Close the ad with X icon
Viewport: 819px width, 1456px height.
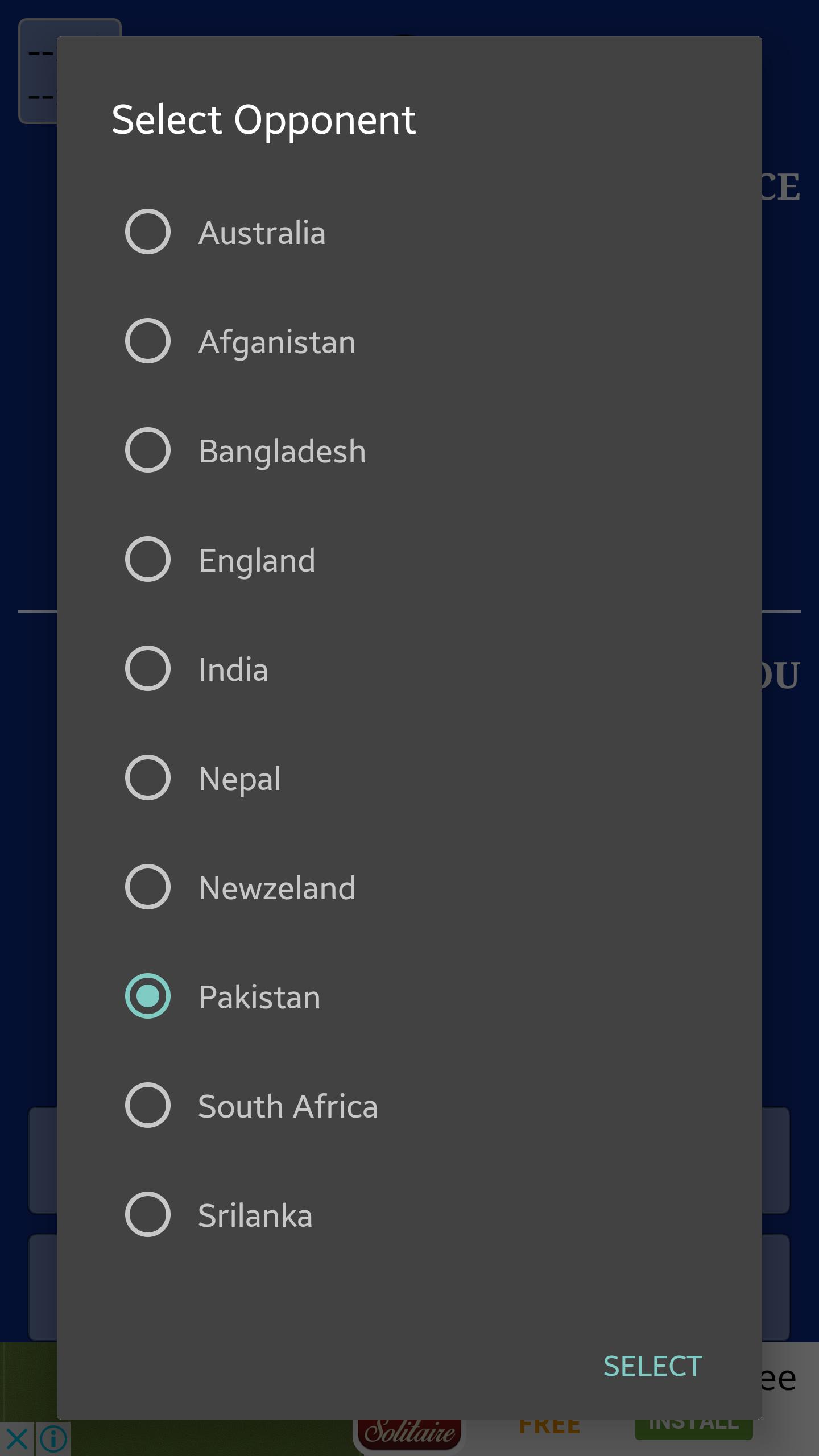17,1438
